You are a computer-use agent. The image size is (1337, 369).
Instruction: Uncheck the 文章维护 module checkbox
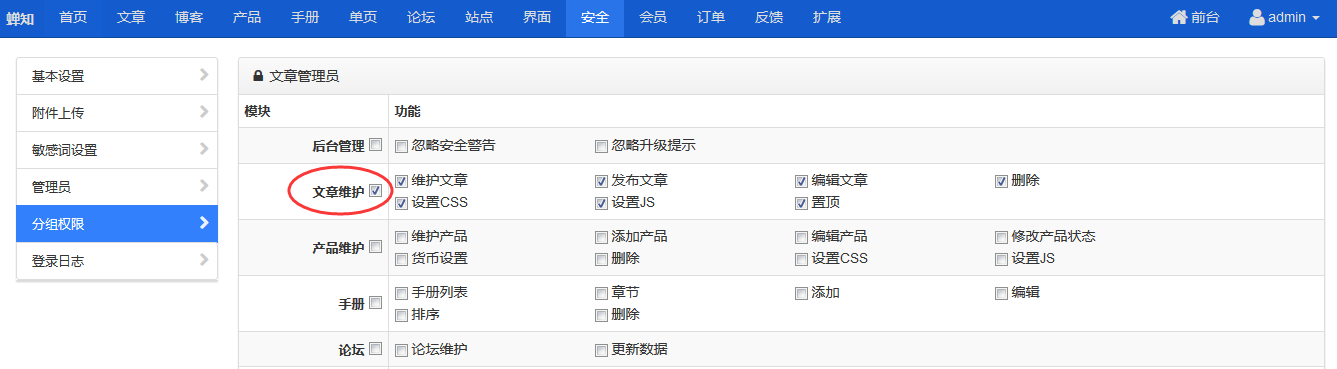click(x=376, y=191)
